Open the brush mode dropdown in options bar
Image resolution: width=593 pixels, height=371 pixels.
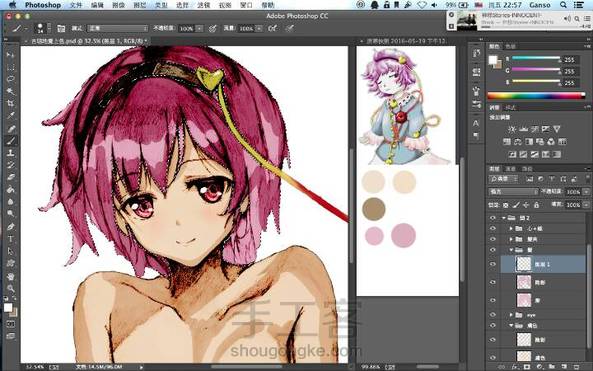tap(118, 28)
